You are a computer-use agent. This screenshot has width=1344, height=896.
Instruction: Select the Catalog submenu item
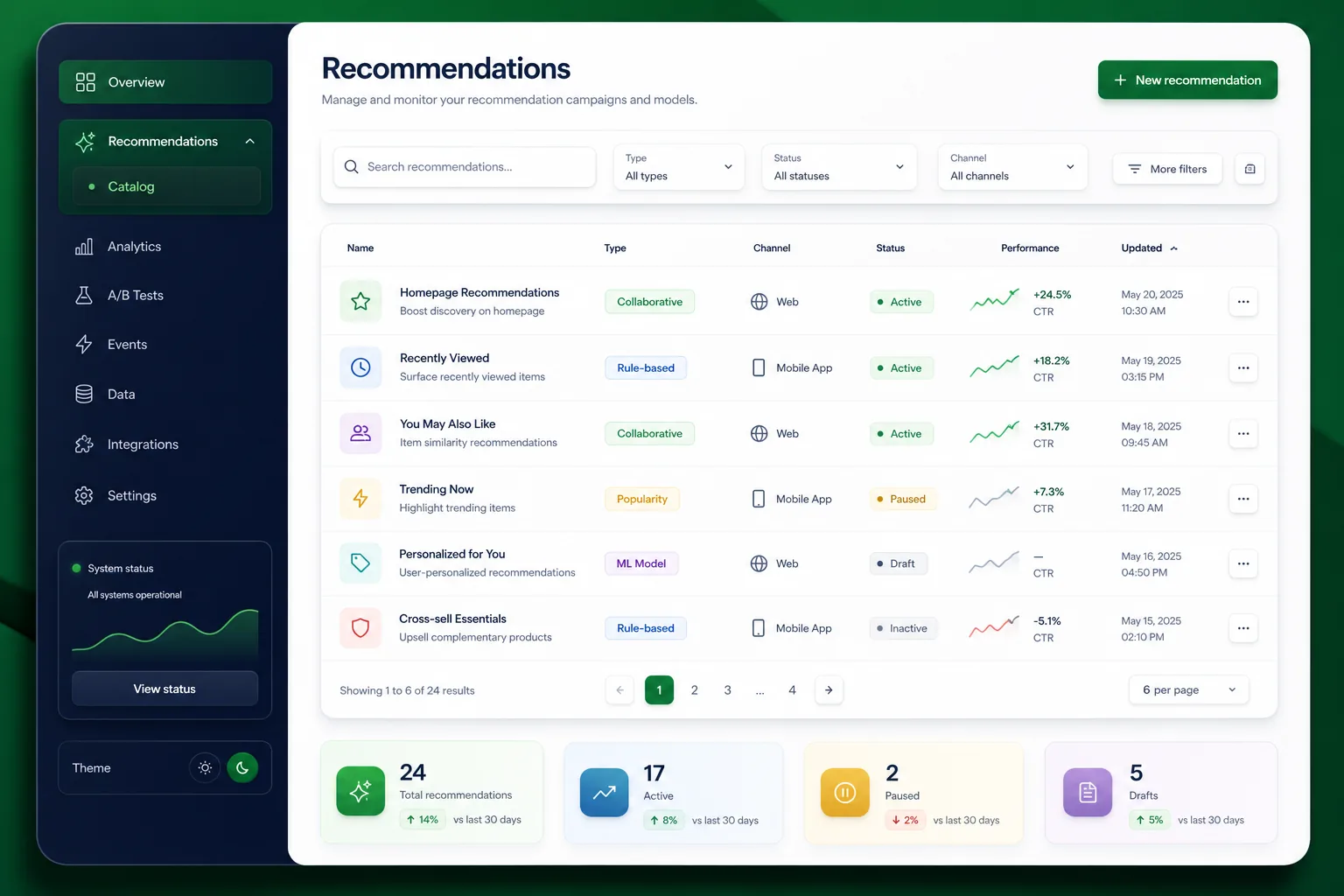tap(165, 186)
